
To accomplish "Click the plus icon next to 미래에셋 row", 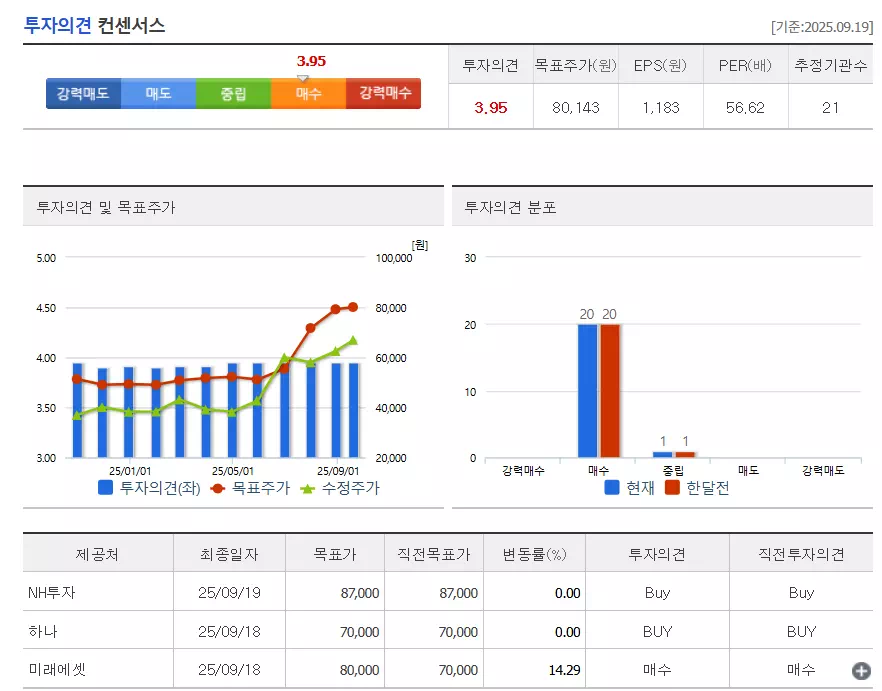I will coord(861,668).
